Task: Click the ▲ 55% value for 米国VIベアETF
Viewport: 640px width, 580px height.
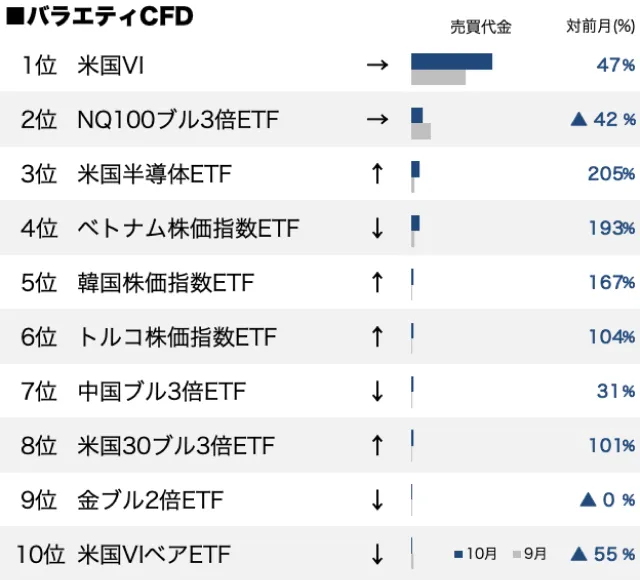Action: [x=603, y=553]
